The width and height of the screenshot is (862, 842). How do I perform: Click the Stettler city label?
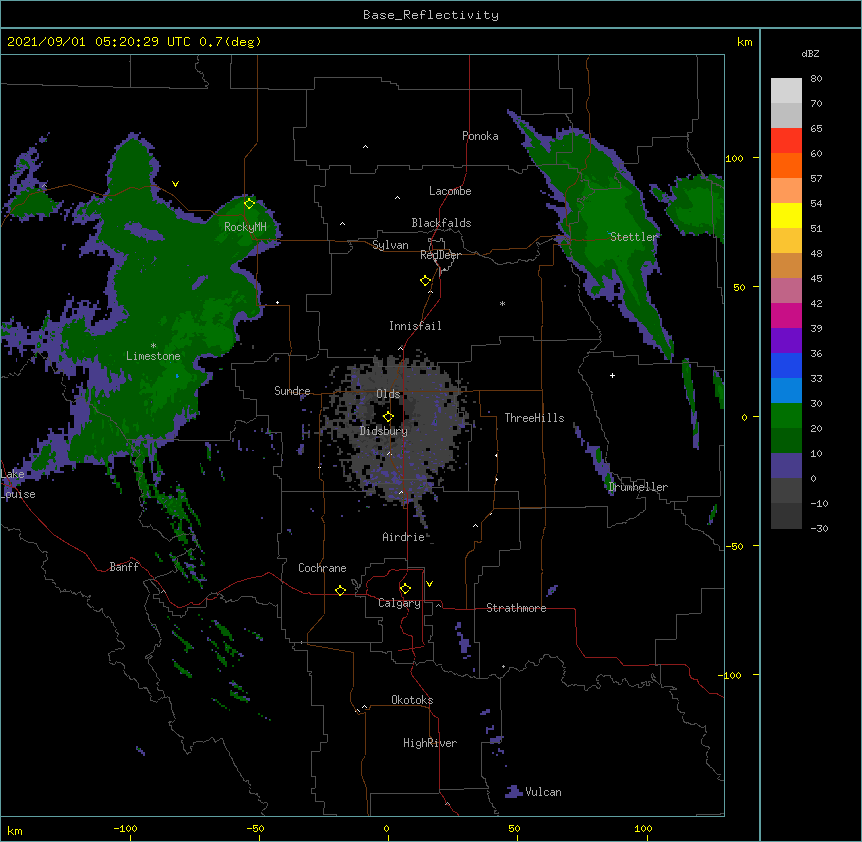(634, 237)
